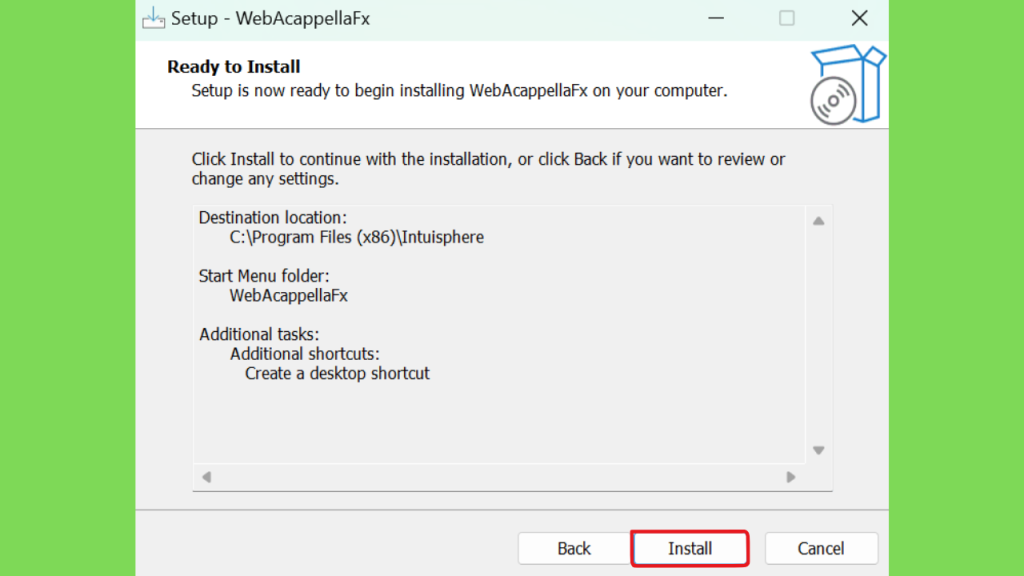This screenshot has width=1024, height=576.
Task: Click the horizontal scrollbar track
Action: point(499,477)
